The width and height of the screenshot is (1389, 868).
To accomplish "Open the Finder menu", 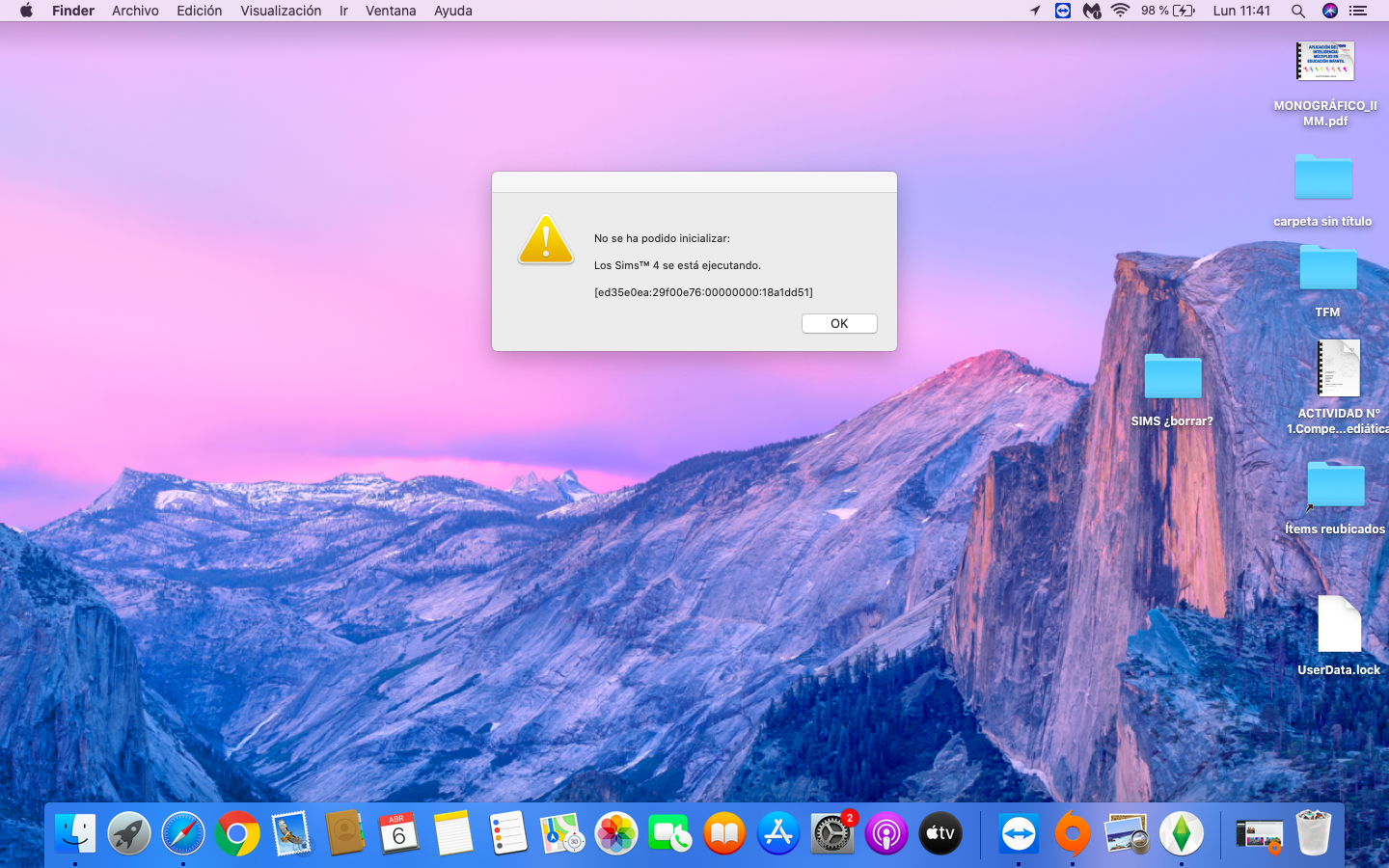I will tap(73, 11).
